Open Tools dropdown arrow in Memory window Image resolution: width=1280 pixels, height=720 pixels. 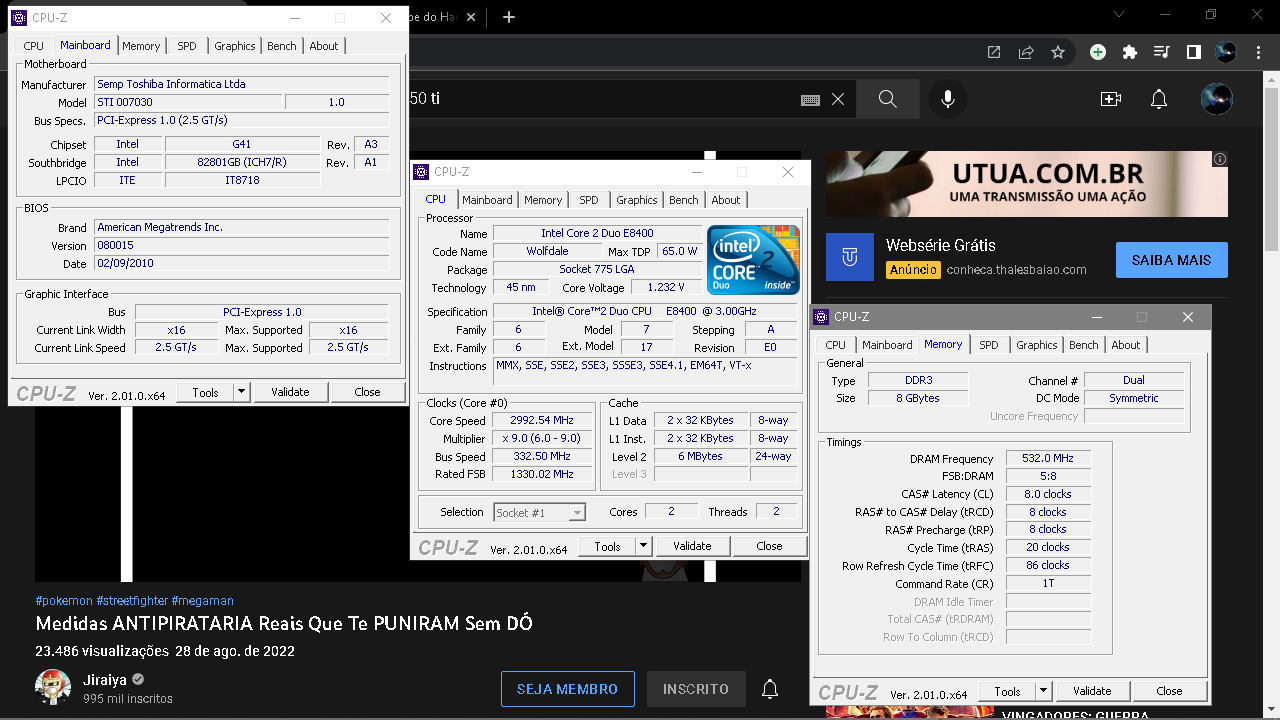[1043, 691]
